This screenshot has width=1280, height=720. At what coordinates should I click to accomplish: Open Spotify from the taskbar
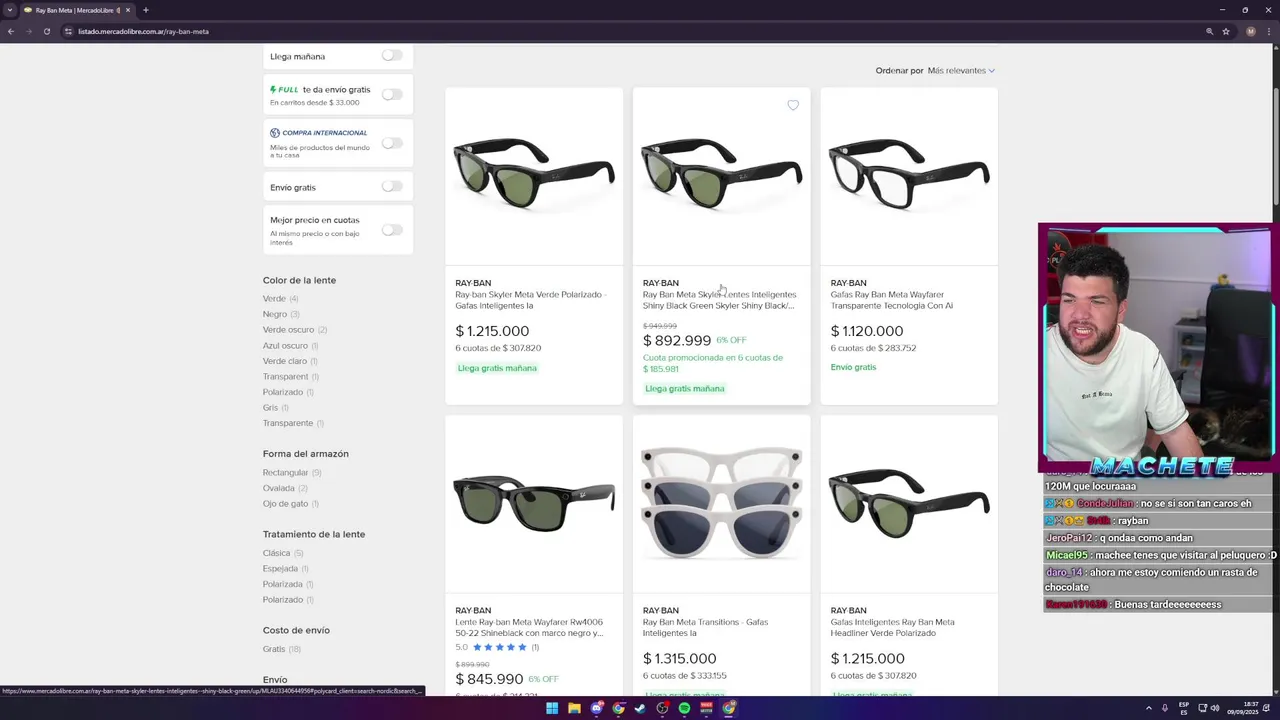684,708
